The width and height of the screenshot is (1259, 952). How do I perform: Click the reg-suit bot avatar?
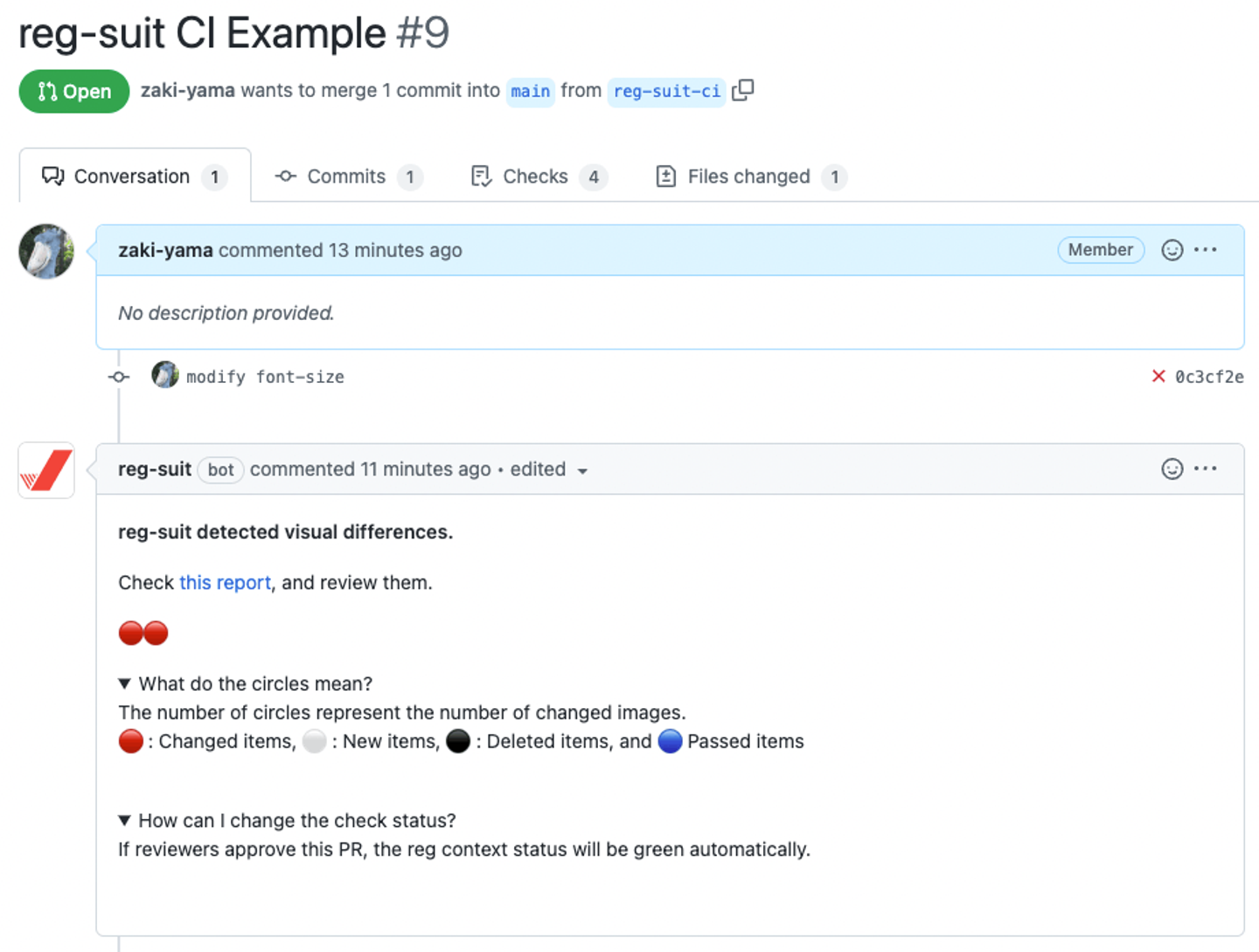pyautogui.click(x=46, y=470)
